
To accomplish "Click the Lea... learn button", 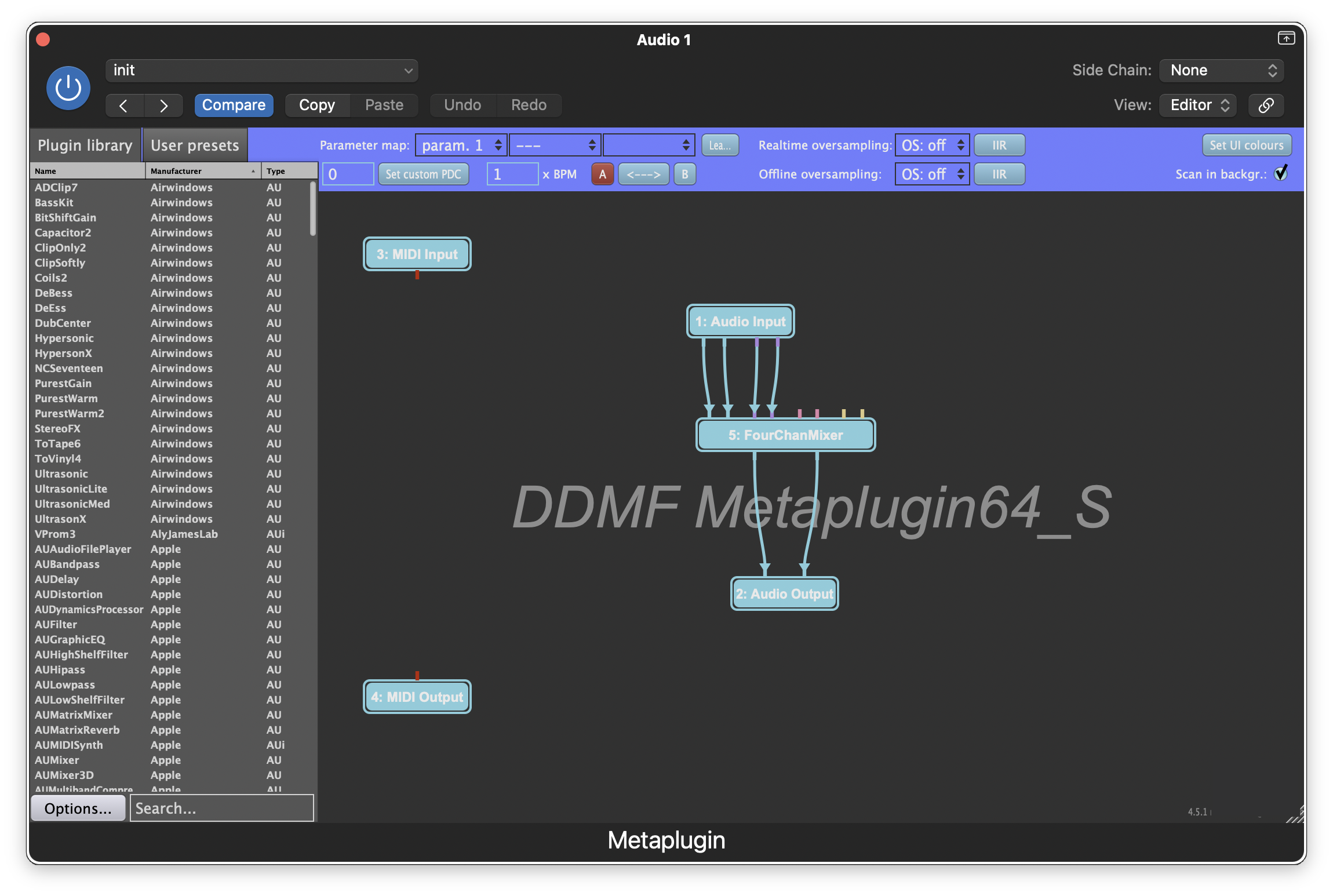I will tap(720, 145).
